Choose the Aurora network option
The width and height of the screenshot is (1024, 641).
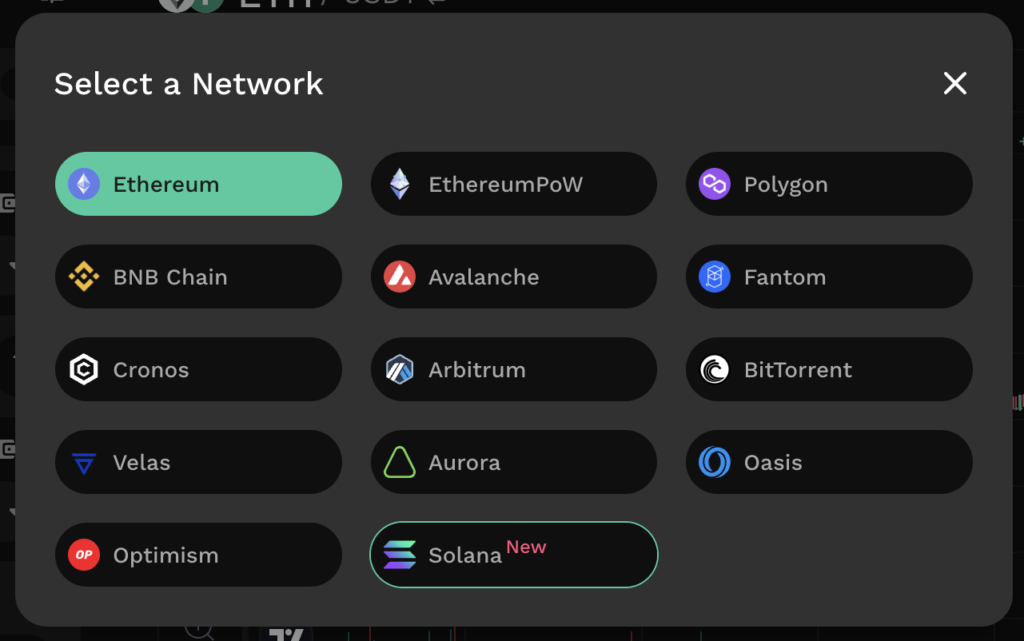514,462
